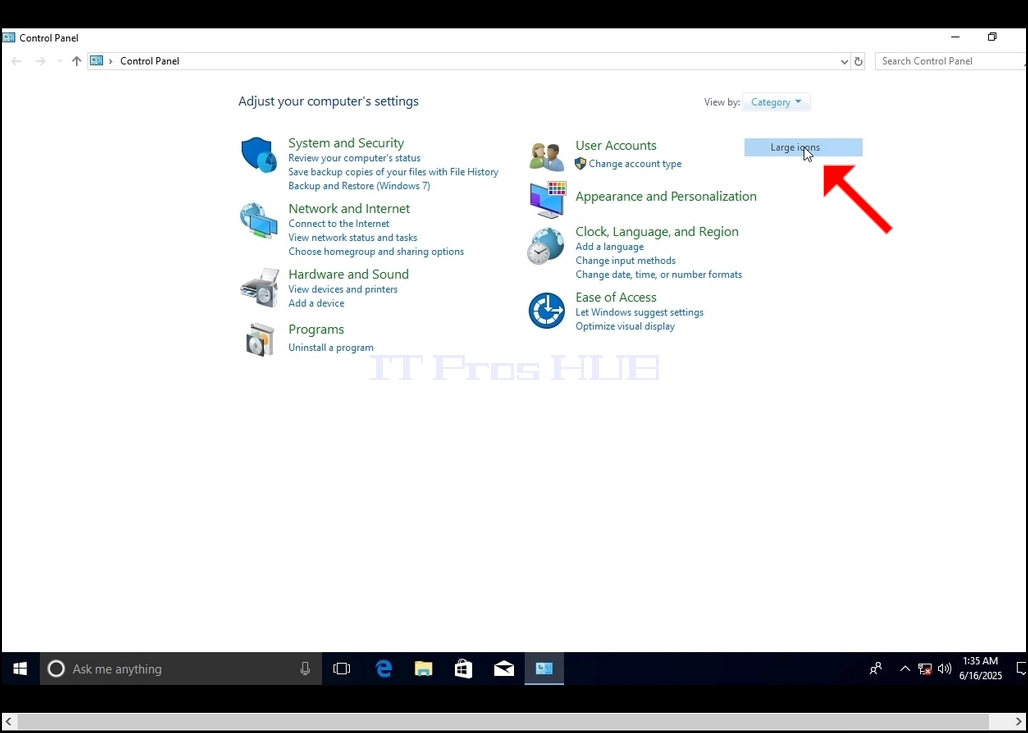Click the Task View taskbar icon
This screenshot has height=733, width=1028.
pos(341,669)
